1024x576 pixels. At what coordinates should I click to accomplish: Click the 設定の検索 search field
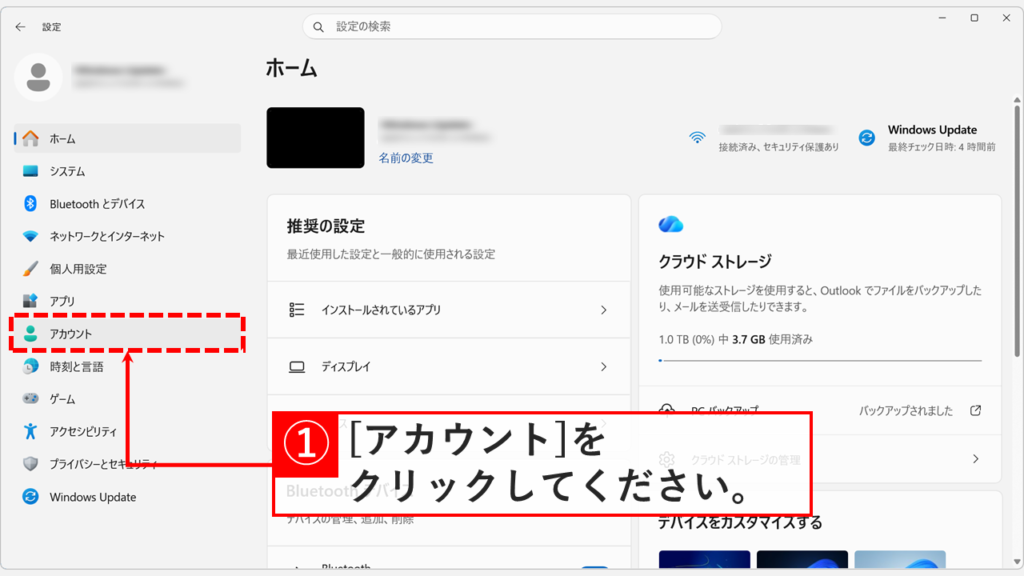click(510, 26)
